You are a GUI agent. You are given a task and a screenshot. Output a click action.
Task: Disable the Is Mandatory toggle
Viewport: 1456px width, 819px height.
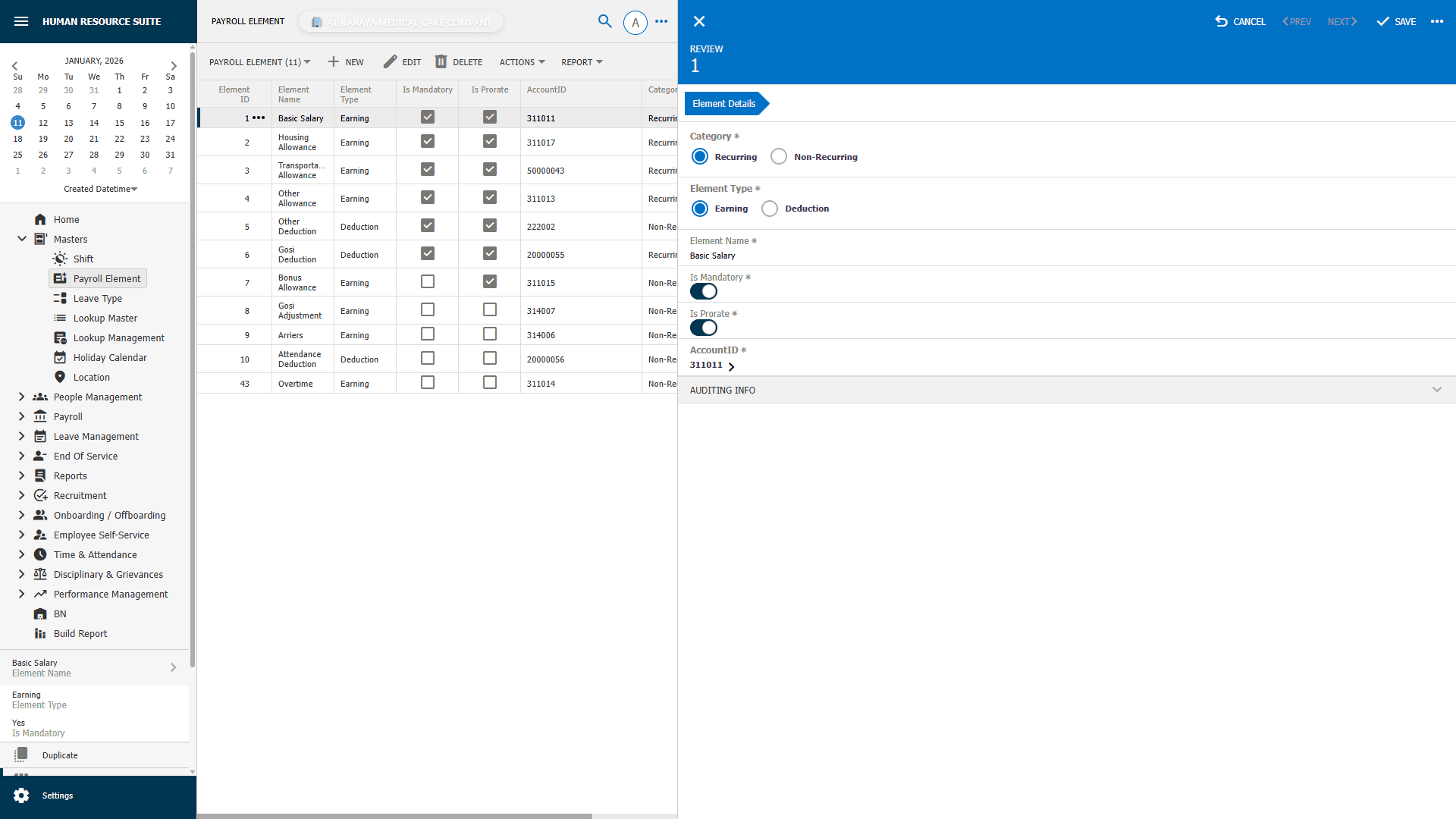point(703,291)
